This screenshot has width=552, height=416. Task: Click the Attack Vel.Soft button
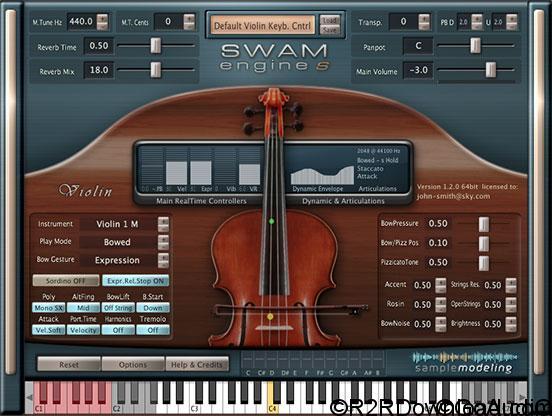49,330
